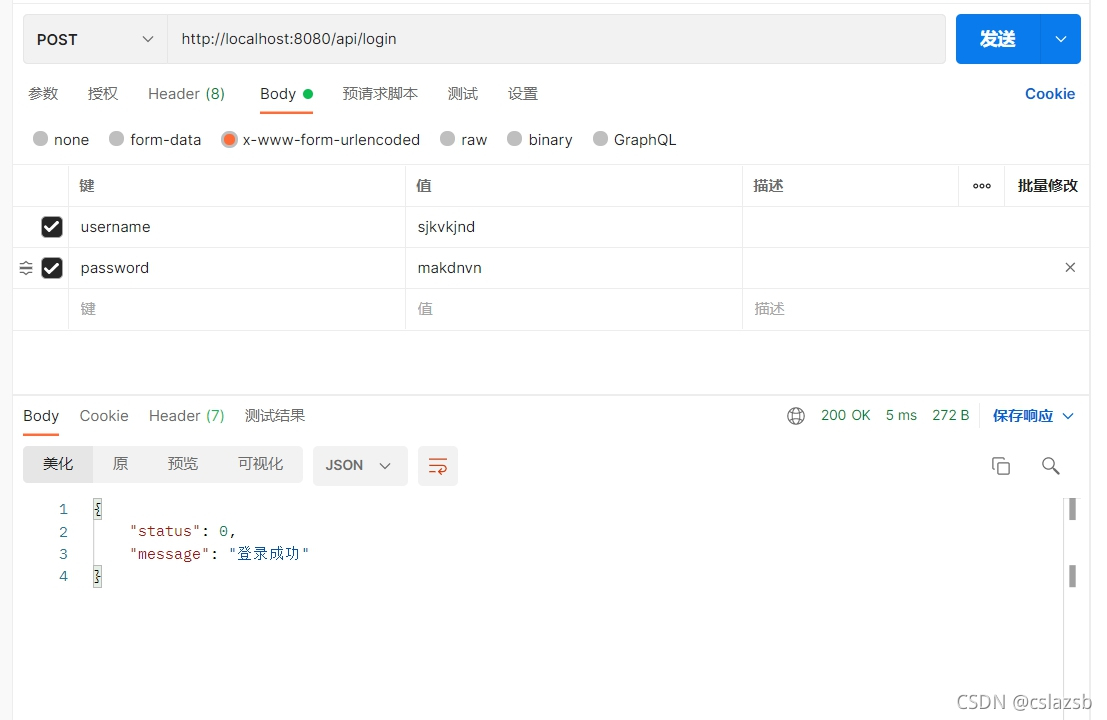
Task: Click the makdnvn value cell
Action: tap(574, 268)
